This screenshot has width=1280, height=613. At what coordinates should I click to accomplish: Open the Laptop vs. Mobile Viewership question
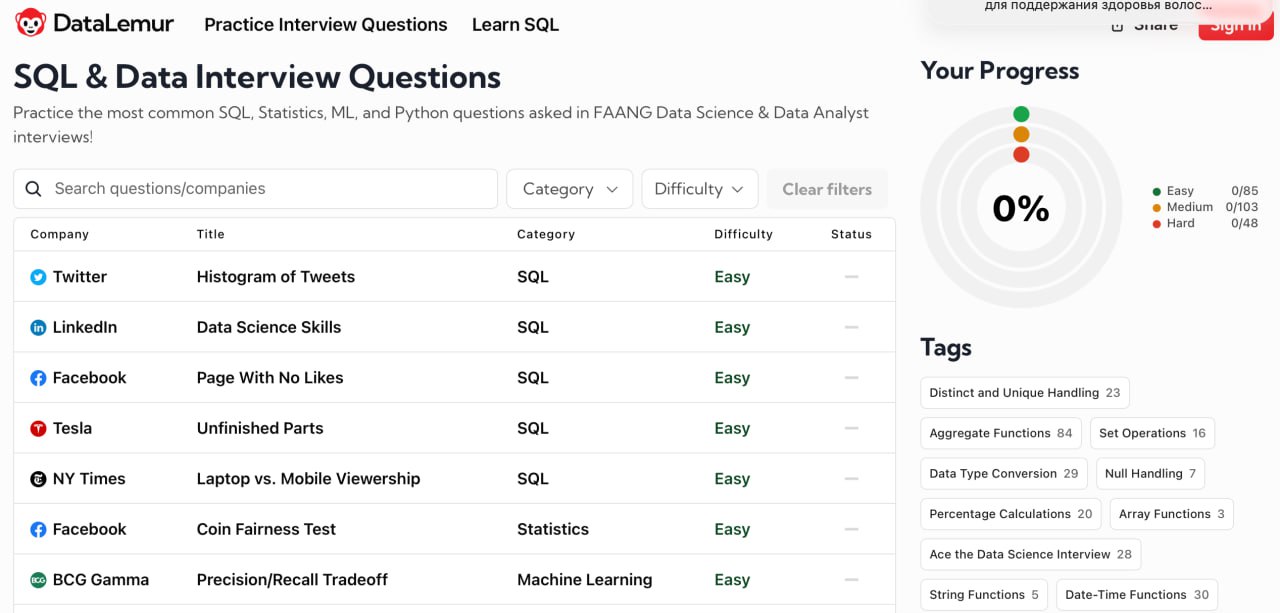tap(308, 479)
